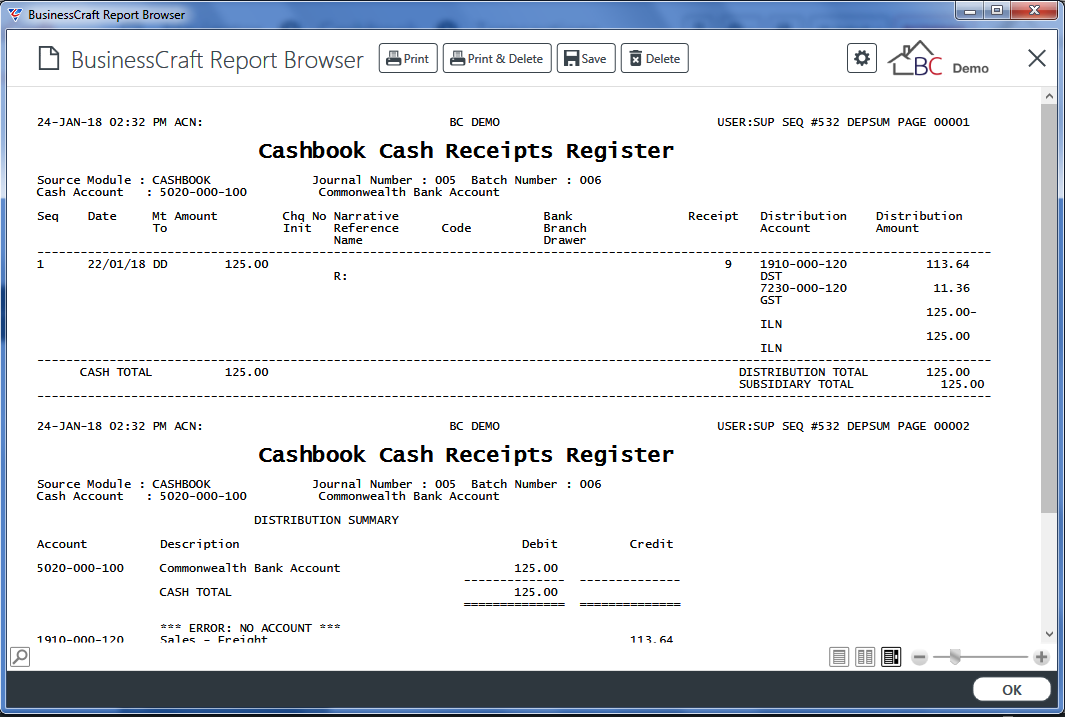Click the Print button
The height and width of the screenshot is (717, 1065).
coord(408,58)
